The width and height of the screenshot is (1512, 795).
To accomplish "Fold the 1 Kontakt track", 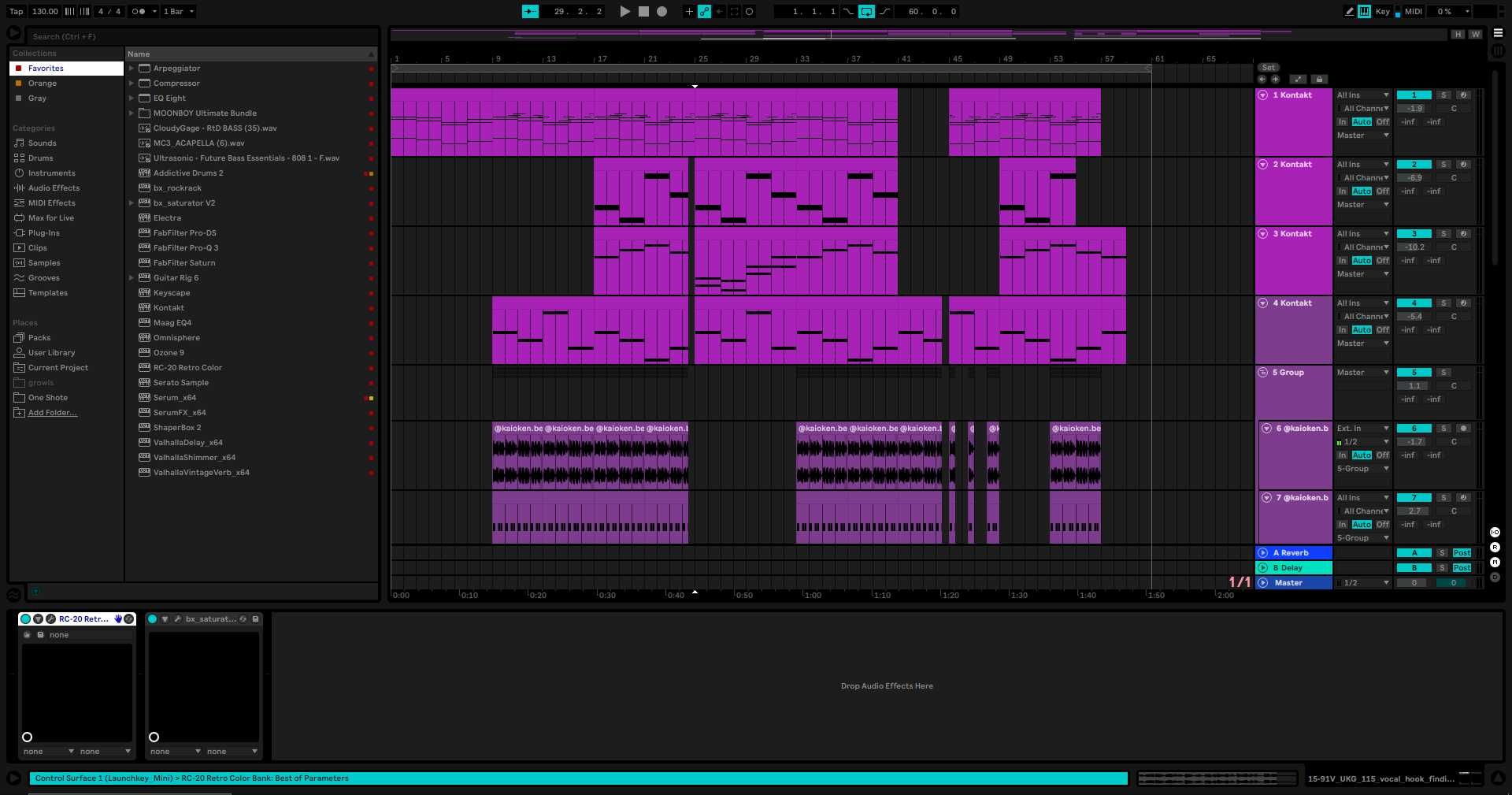I will pyautogui.click(x=1263, y=95).
